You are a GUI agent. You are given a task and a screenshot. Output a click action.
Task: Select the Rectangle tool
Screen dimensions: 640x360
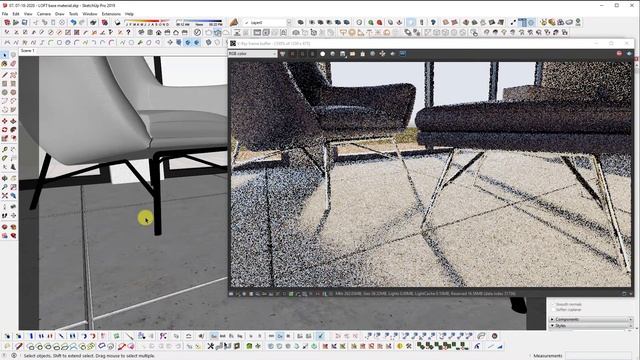[x=4, y=83]
